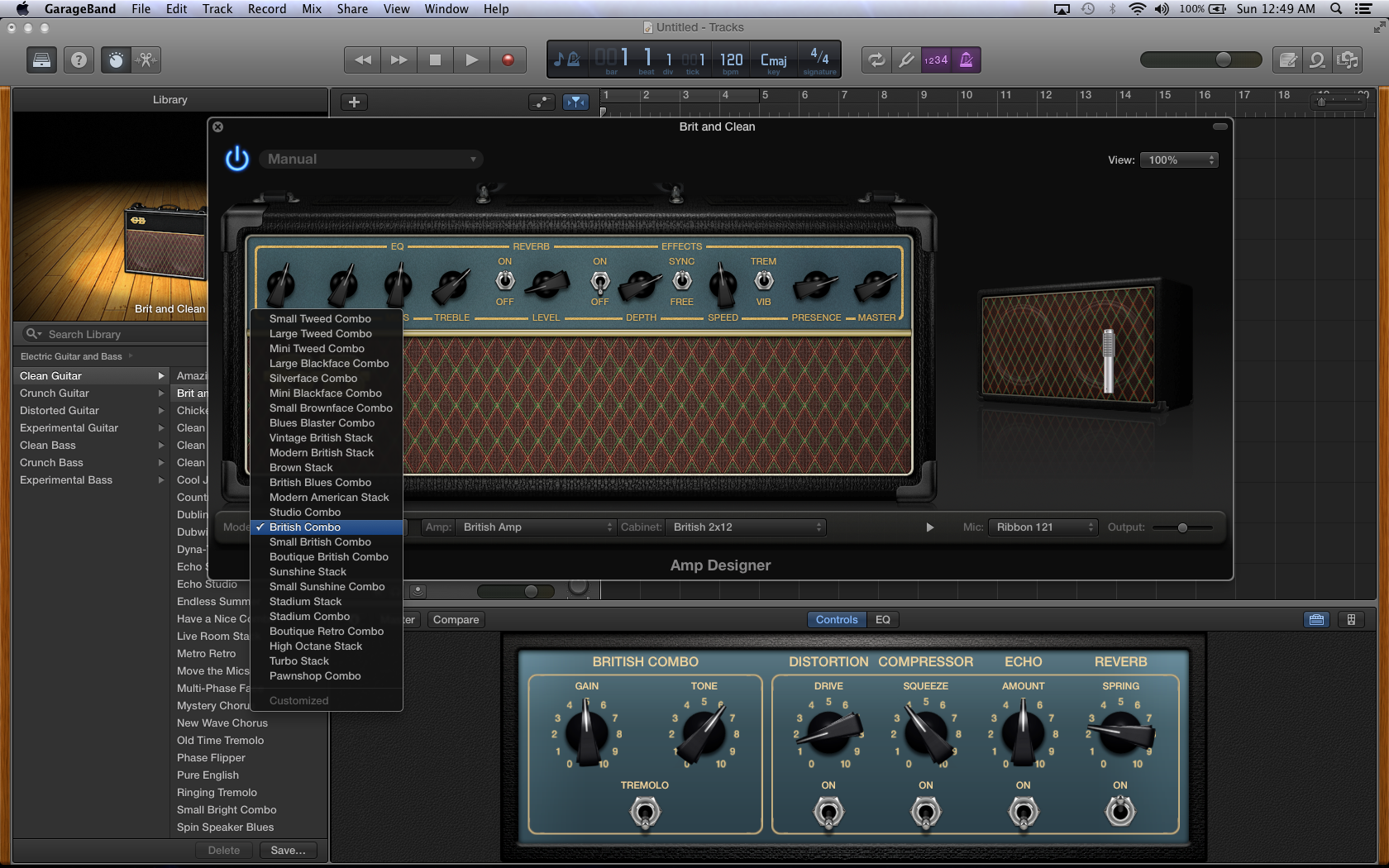Open the Note Pad icon
Image resolution: width=1389 pixels, height=868 pixels.
1287,60
